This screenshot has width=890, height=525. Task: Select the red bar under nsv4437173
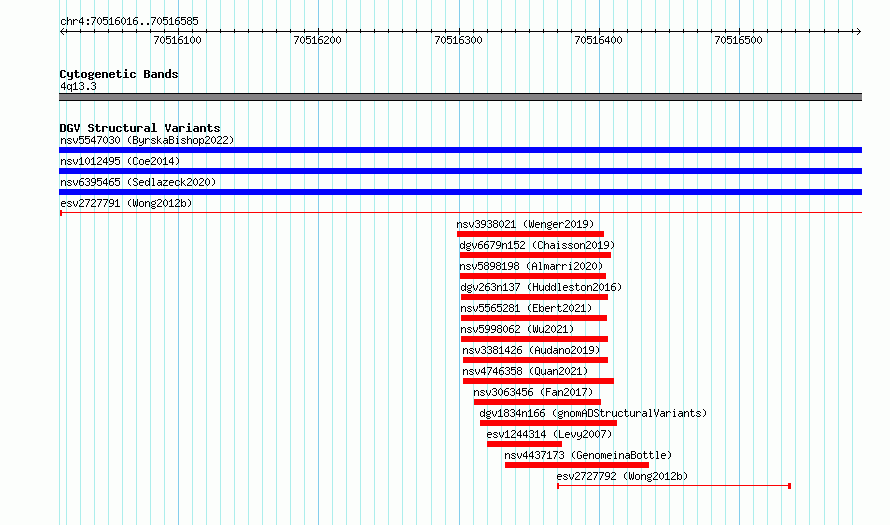(x=577, y=465)
